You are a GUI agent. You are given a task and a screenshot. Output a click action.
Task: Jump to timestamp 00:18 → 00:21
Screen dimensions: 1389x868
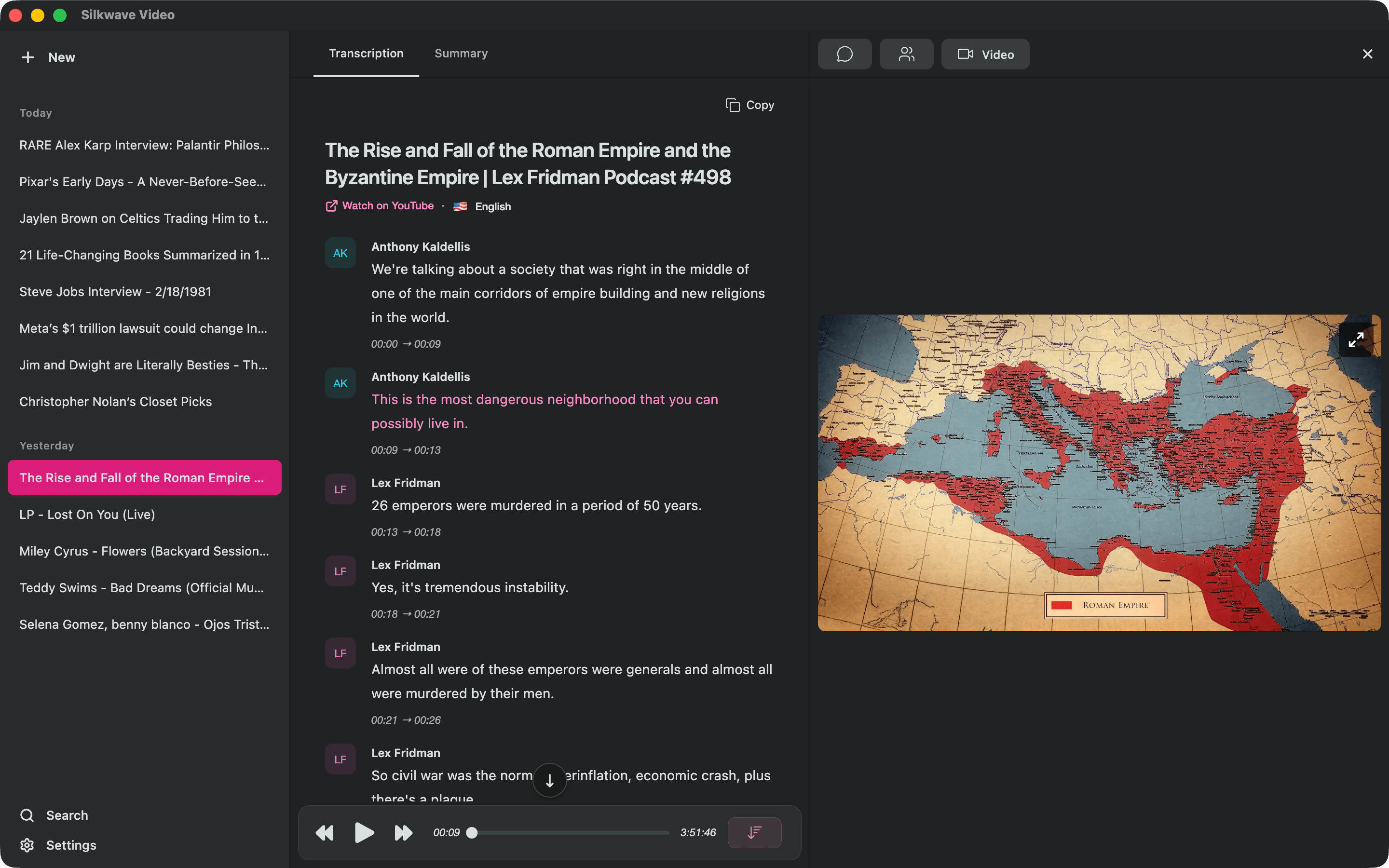(x=406, y=614)
